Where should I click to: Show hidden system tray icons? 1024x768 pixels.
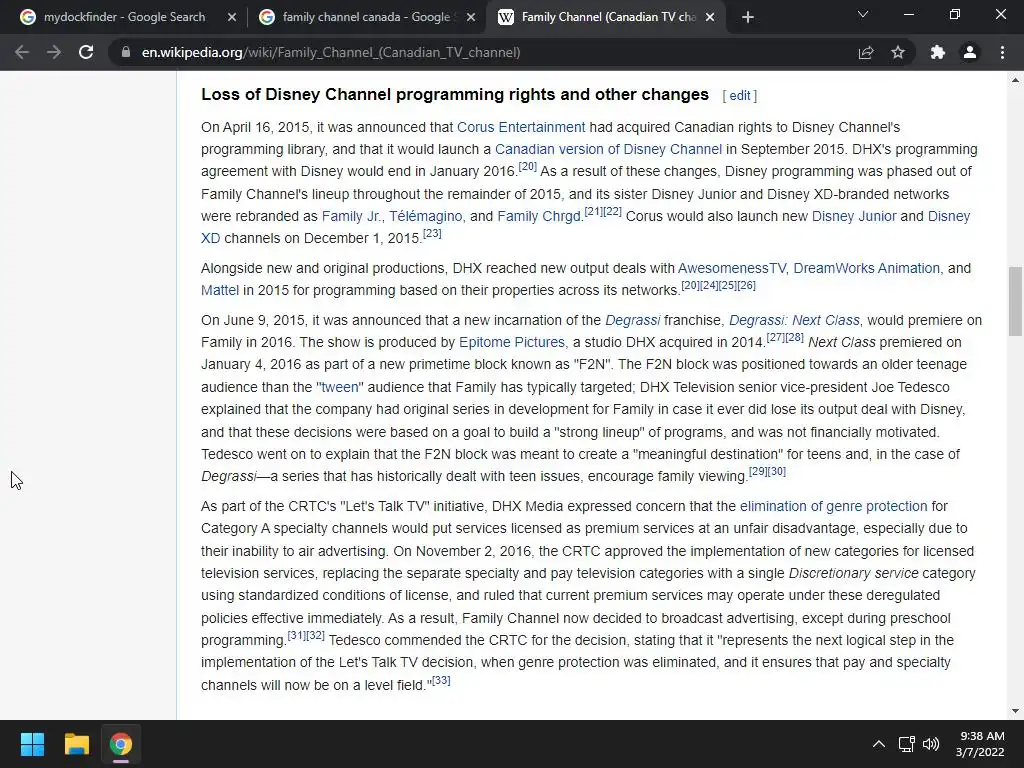879,744
